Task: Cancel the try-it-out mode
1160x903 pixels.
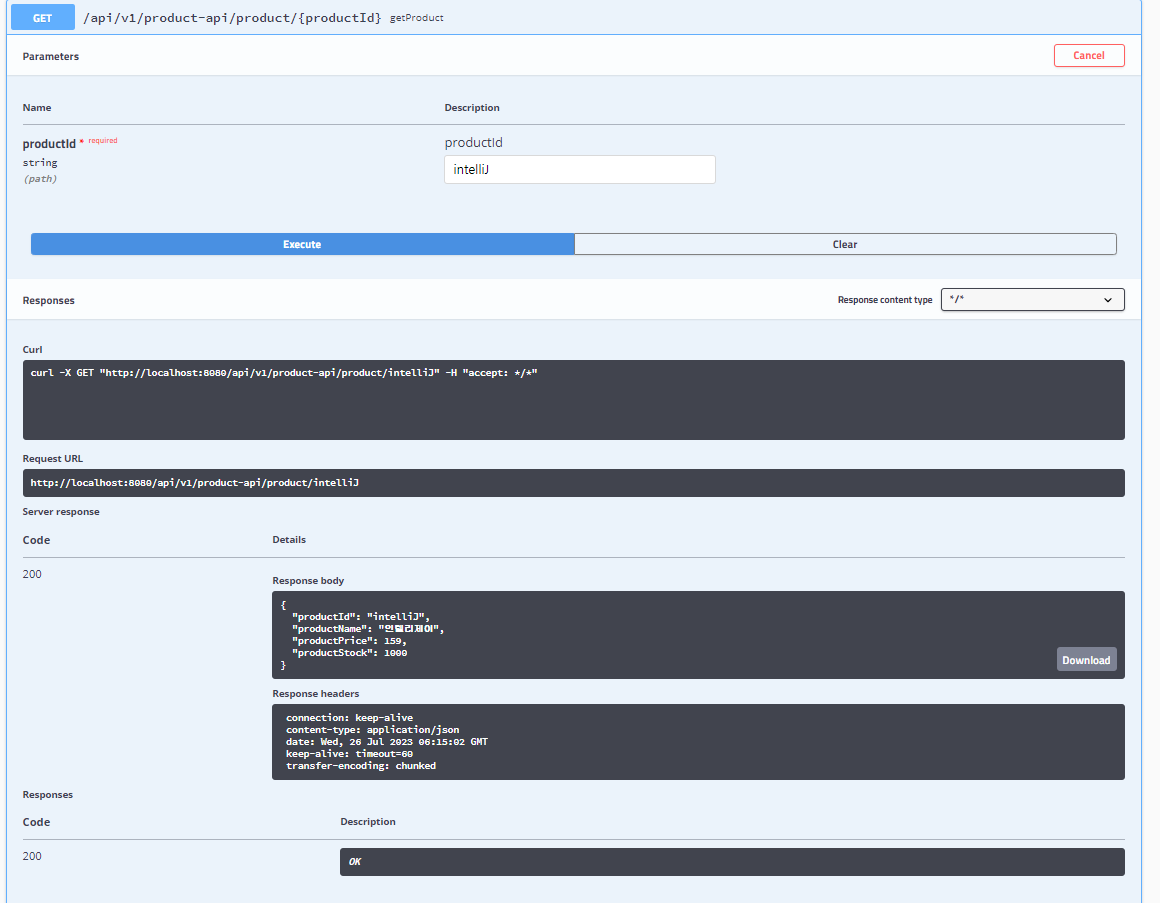Action: (x=1089, y=55)
